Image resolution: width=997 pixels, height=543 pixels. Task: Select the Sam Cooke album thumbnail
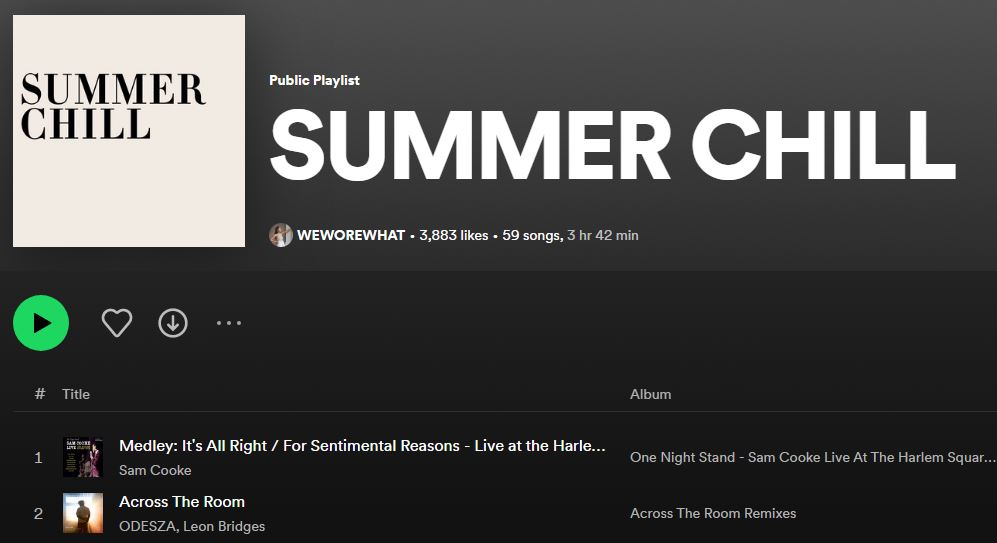(x=83, y=457)
